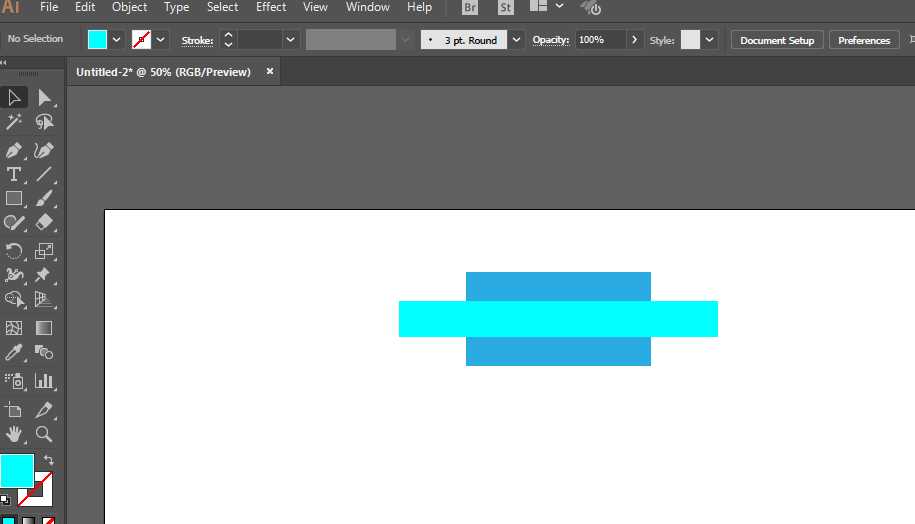Image resolution: width=915 pixels, height=524 pixels.
Task: Open Preferences from the control bar
Action: click(864, 40)
